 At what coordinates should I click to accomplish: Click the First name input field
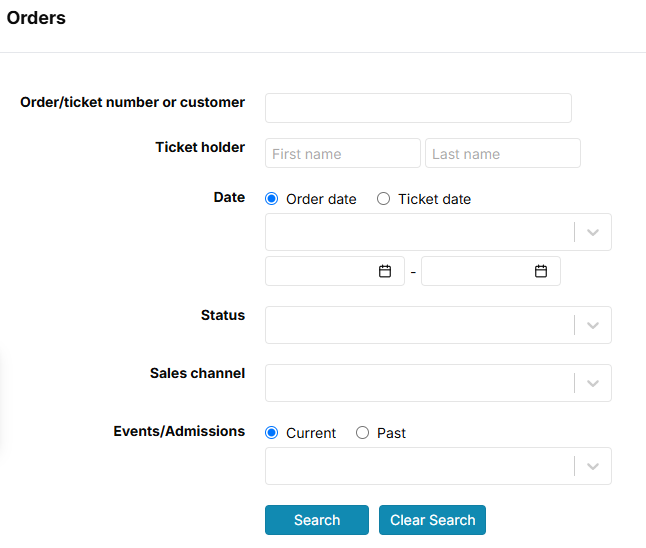pos(343,153)
